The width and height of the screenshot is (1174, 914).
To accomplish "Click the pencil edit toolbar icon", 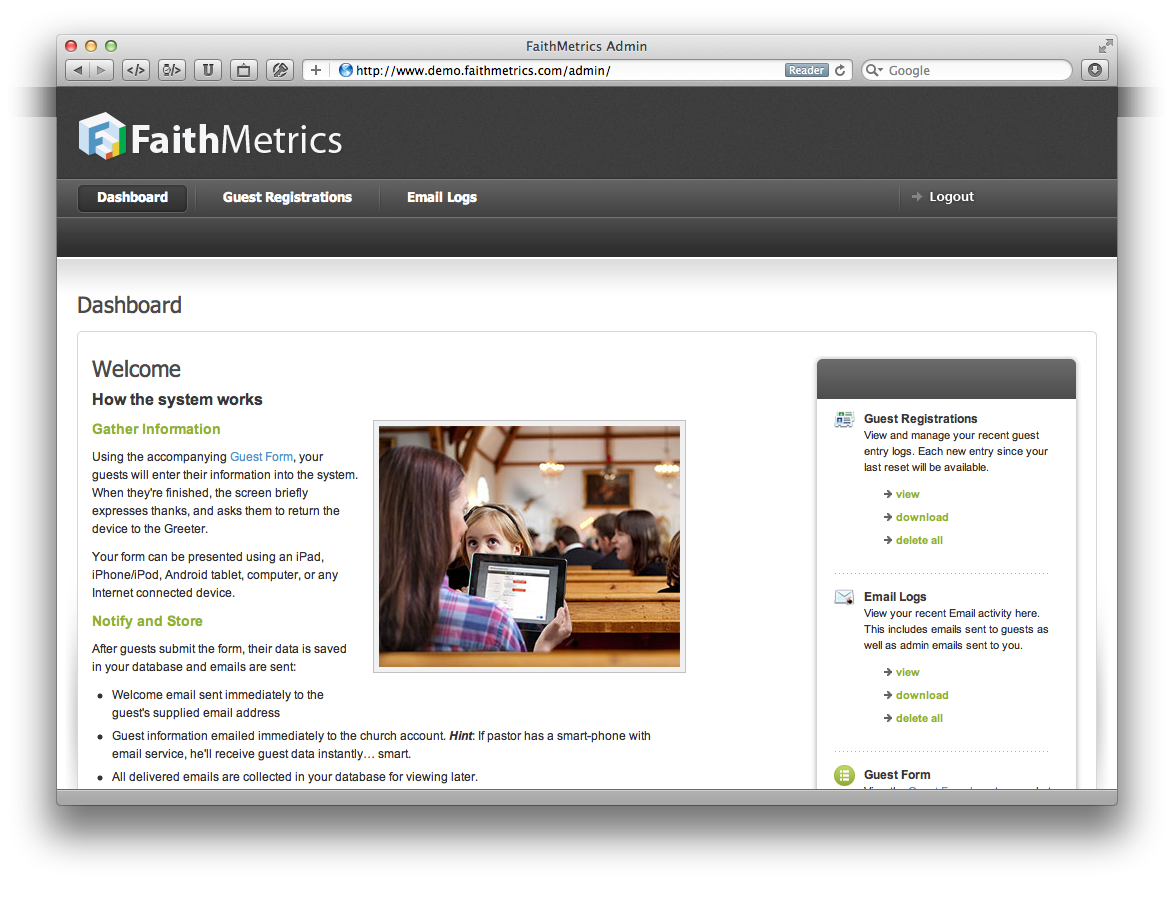I will click(x=279, y=70).
